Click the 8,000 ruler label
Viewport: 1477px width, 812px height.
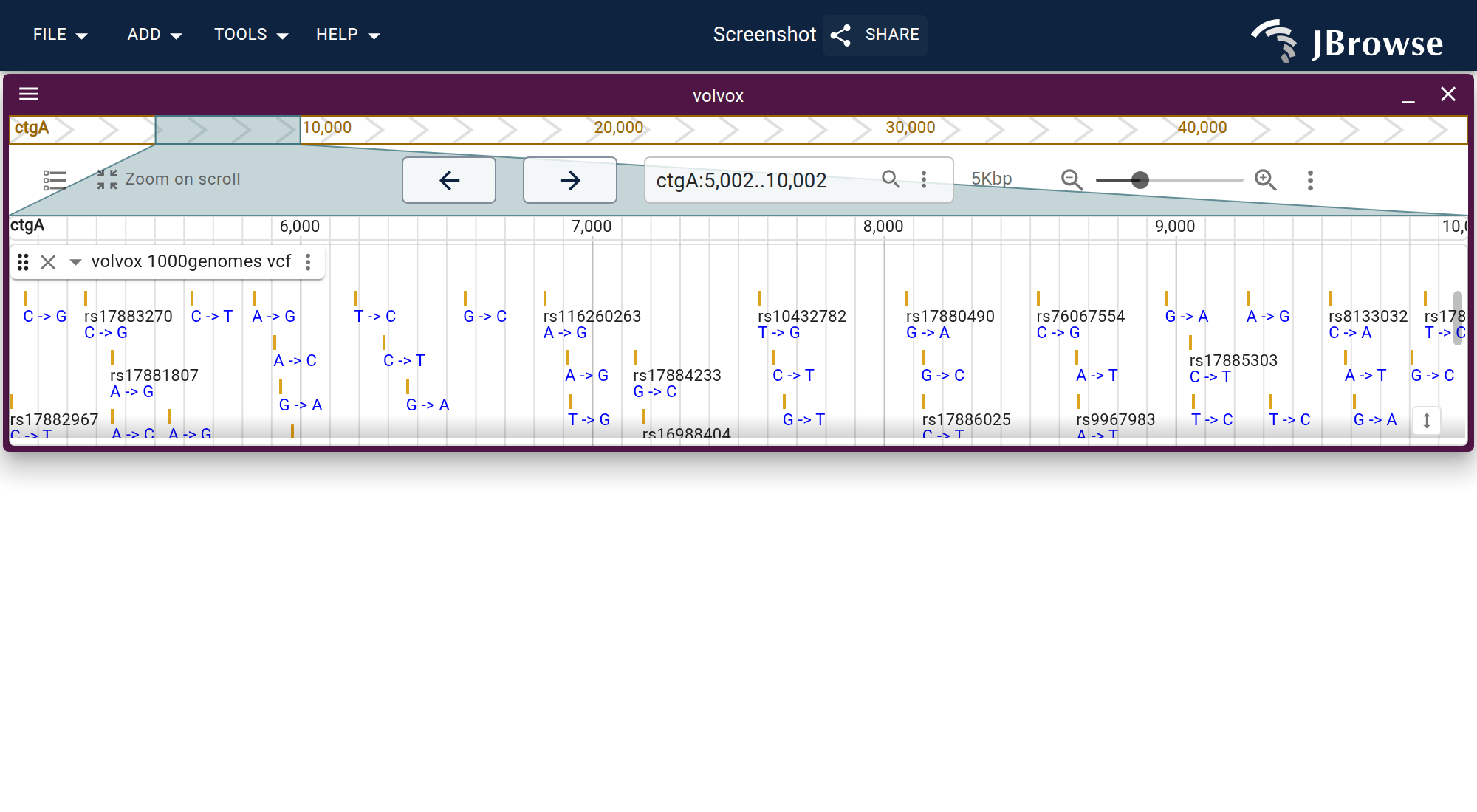click(883, 226)
